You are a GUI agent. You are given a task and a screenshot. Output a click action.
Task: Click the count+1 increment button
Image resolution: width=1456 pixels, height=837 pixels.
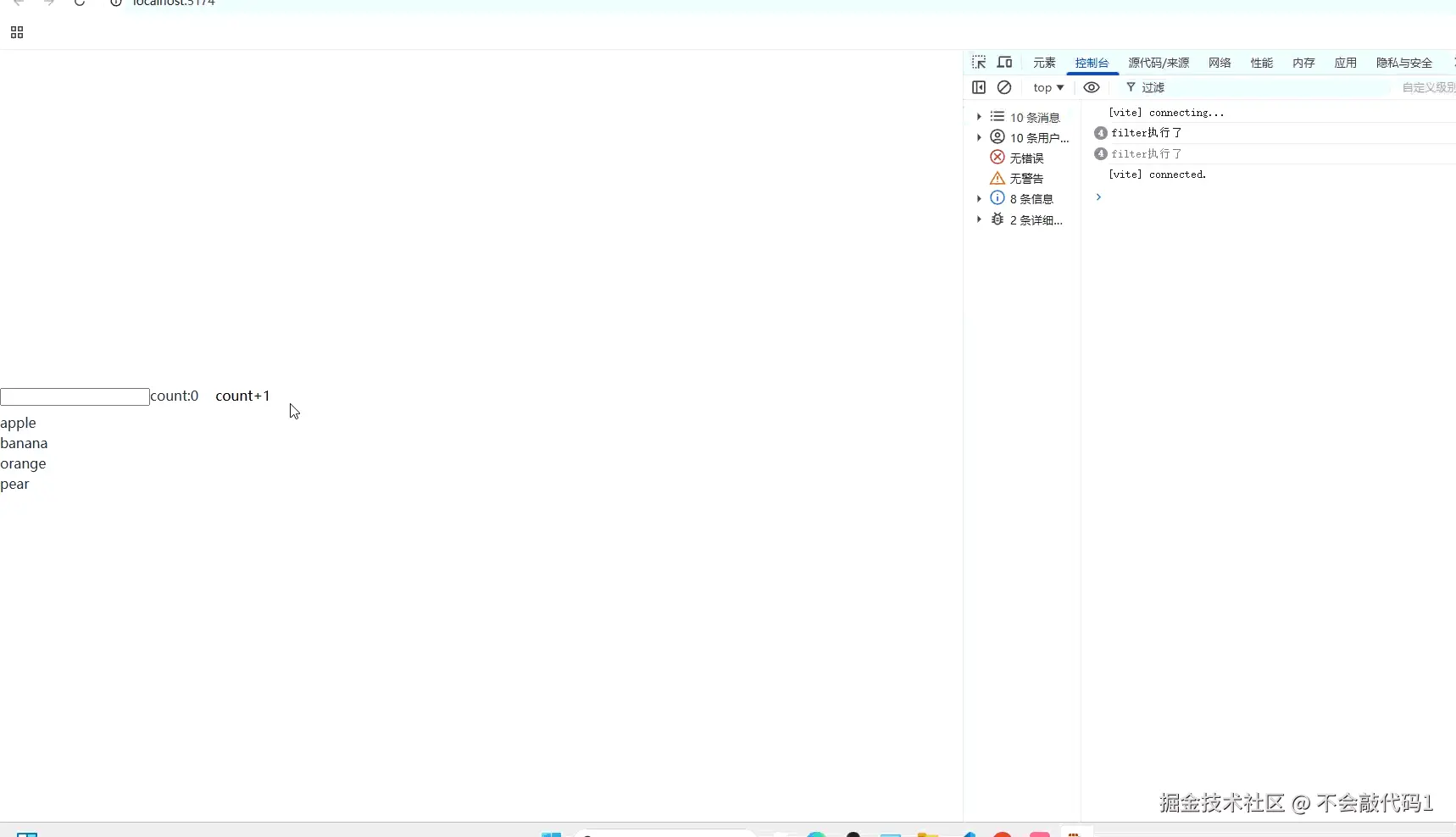242,396
